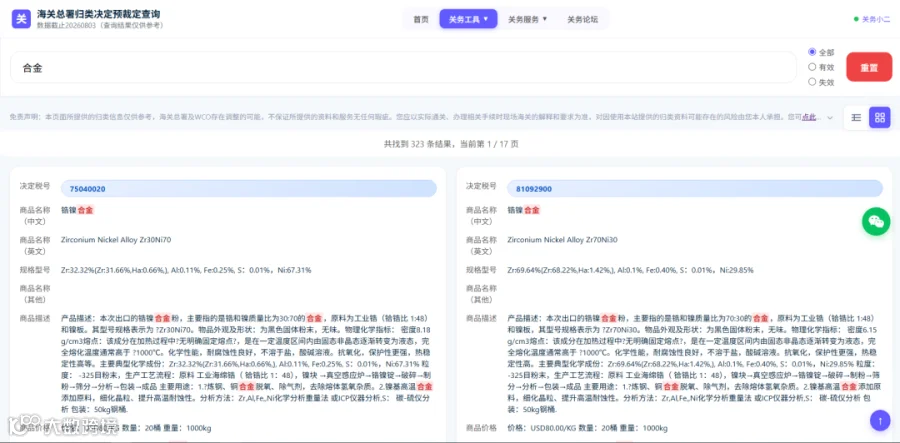The height and width of the screenshot is (443, 900).
Task: Click the tariff code 81092900
Action: [x=695, y=188]
